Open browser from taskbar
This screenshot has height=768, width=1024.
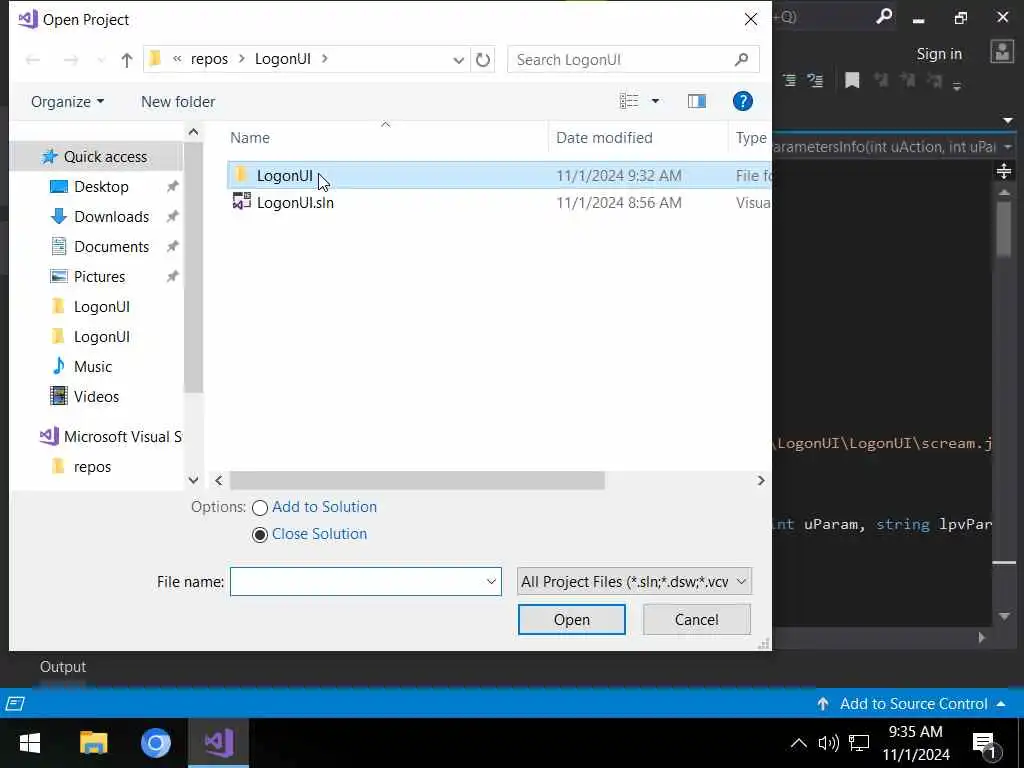tap(156, 743)
